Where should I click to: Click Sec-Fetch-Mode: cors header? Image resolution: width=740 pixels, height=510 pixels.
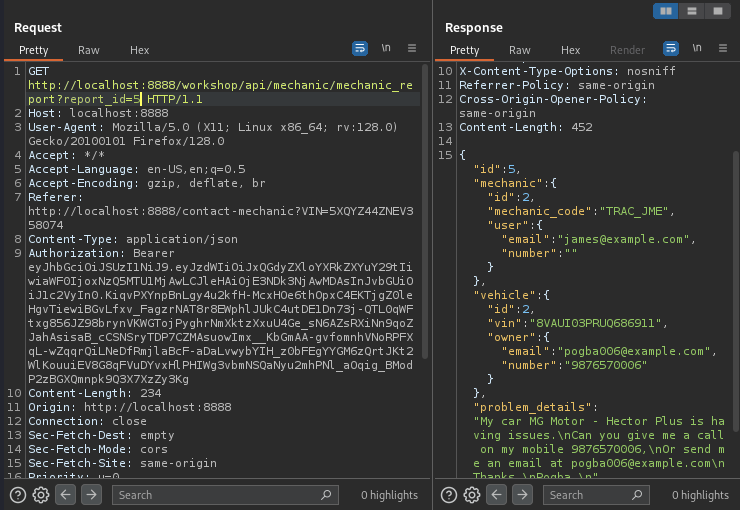click(x=98, y=449)
